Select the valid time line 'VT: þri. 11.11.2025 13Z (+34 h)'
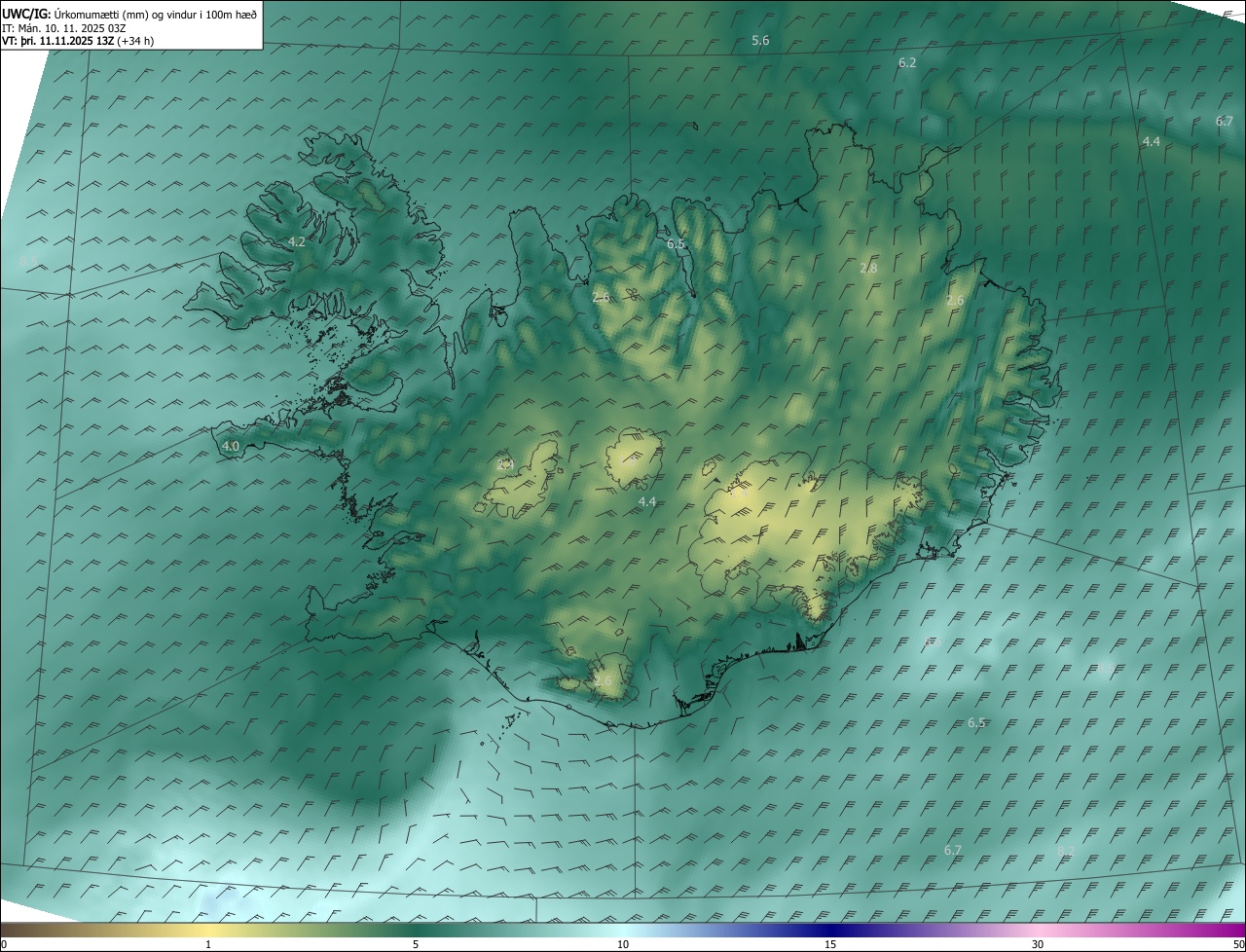Viewport: 1246px width, 952px height. tap(78, 41)
